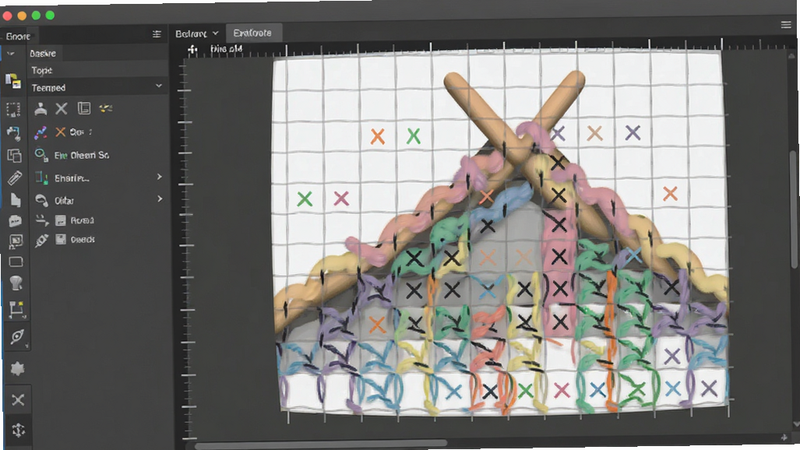Image resolution: width=800 pixels, height=450 pixels.
Task: Click the scroll down arrow at bottom right
Action: 795,424
